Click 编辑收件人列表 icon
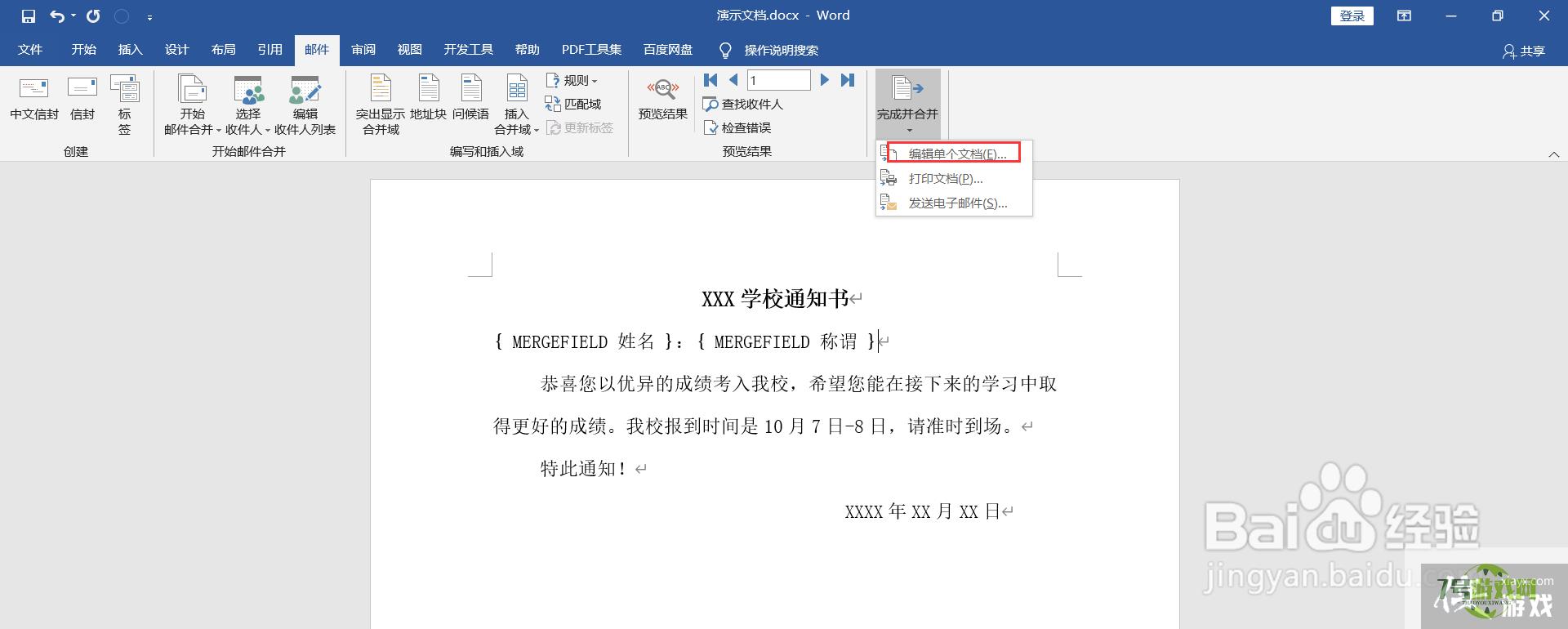The height and width of the screenshot is (629, 1568). click(305, 105)
